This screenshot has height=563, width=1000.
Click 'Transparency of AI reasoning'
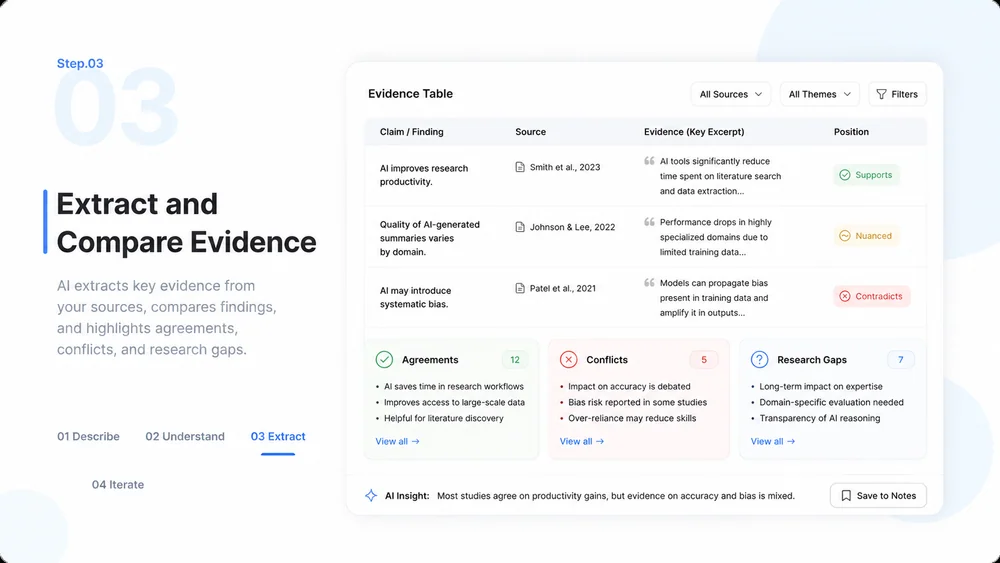[820, 418]
